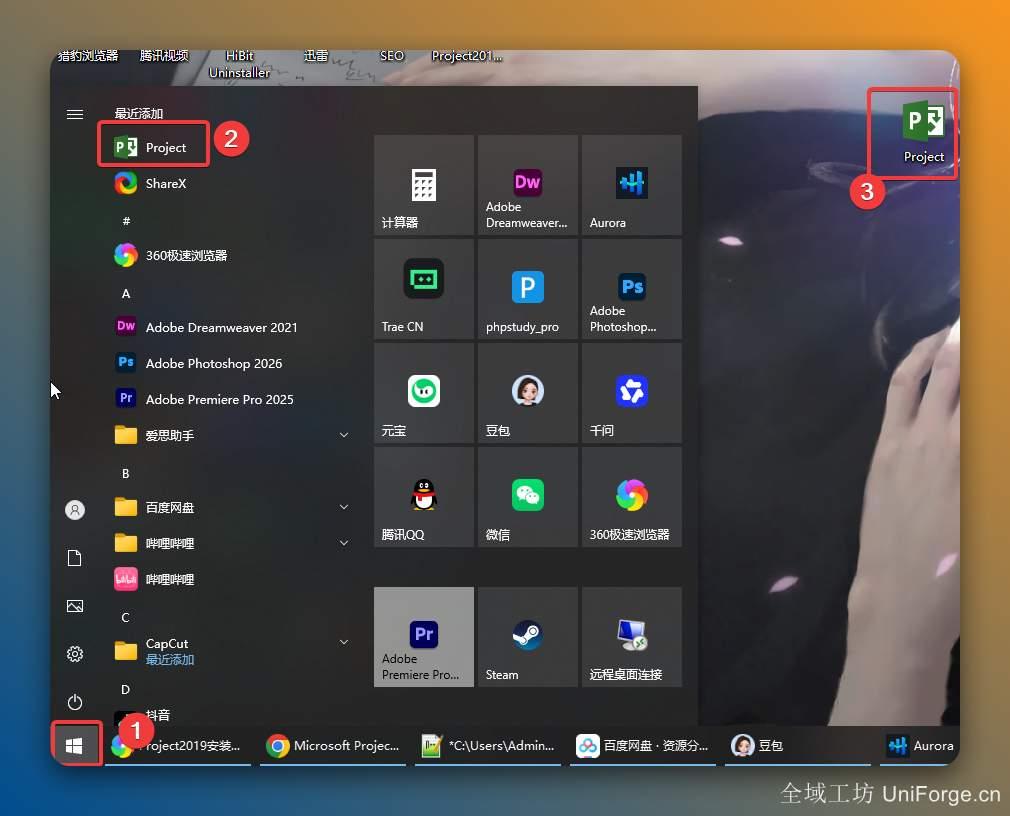
Task: Select the Project desktop shortcut icon
Action: pos(924,132)
